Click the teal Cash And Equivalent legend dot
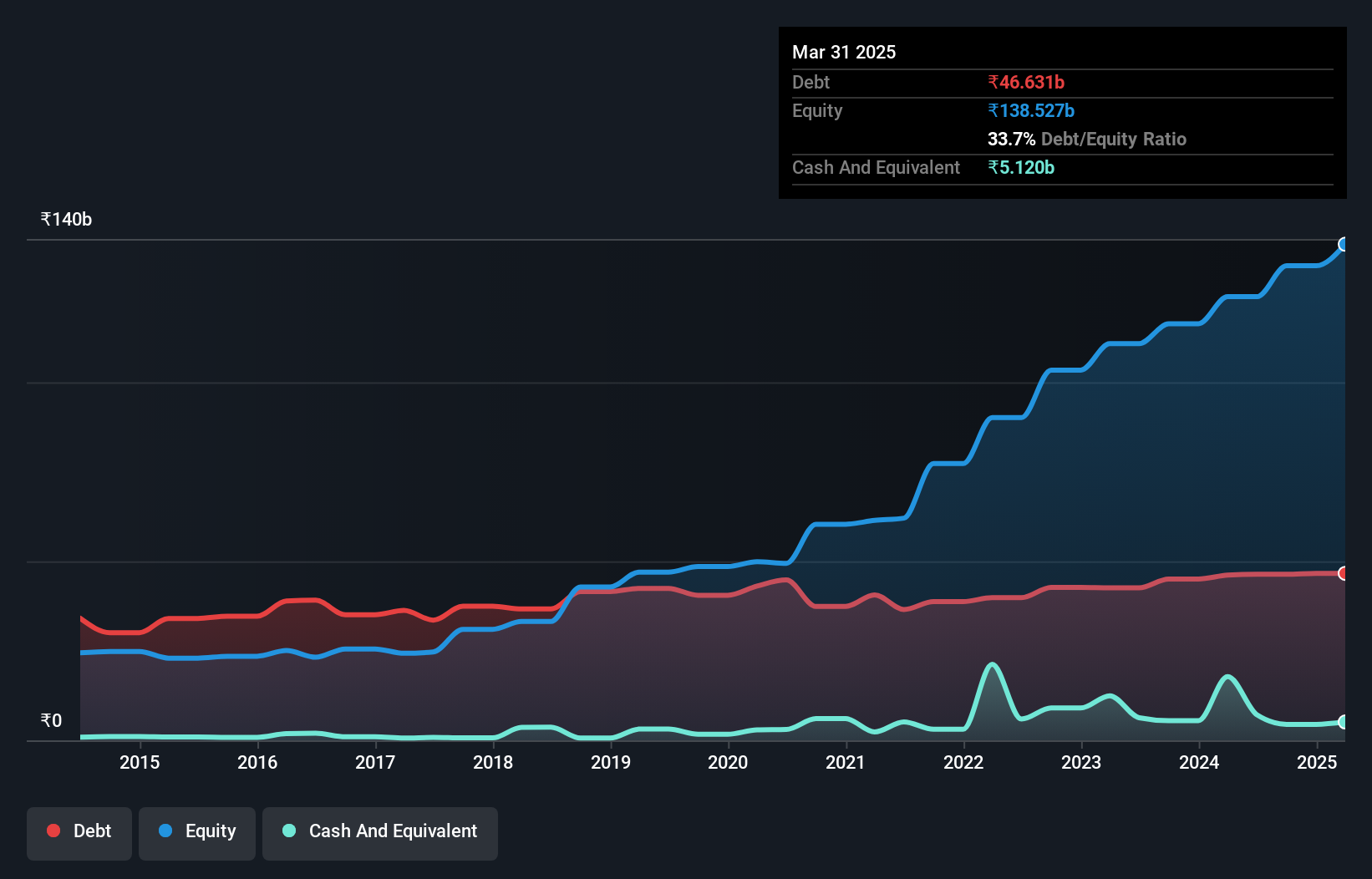This screenshot has height=879, width=1372. click(288, 831)
